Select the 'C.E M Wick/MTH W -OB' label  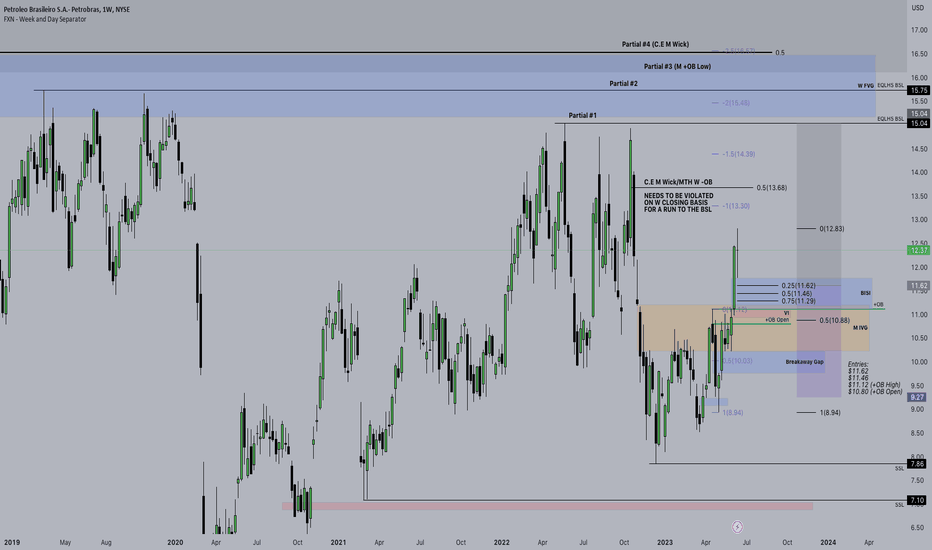coord(678,182)
